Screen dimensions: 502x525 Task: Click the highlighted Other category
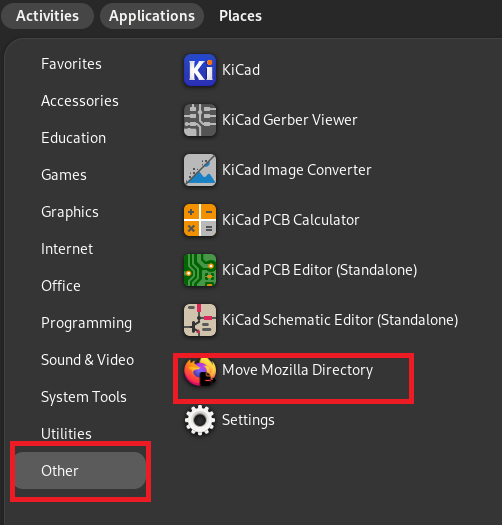[80, 470]
